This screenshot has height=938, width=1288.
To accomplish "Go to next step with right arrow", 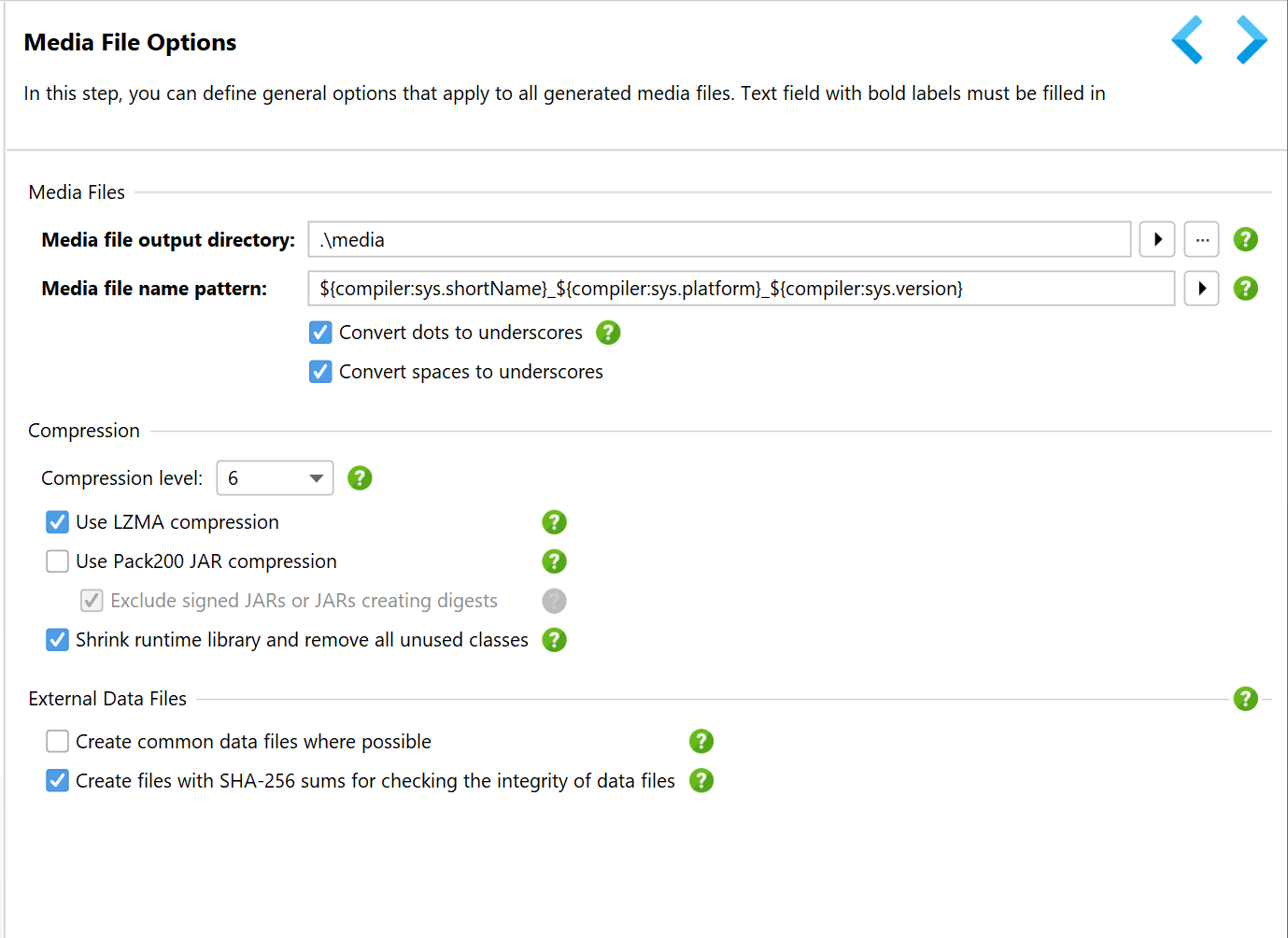I will (x=1252, y=40).
